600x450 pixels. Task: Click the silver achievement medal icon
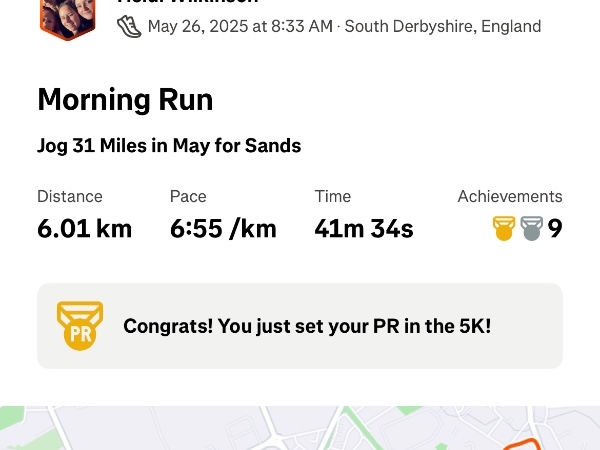(x=531, y=229)
